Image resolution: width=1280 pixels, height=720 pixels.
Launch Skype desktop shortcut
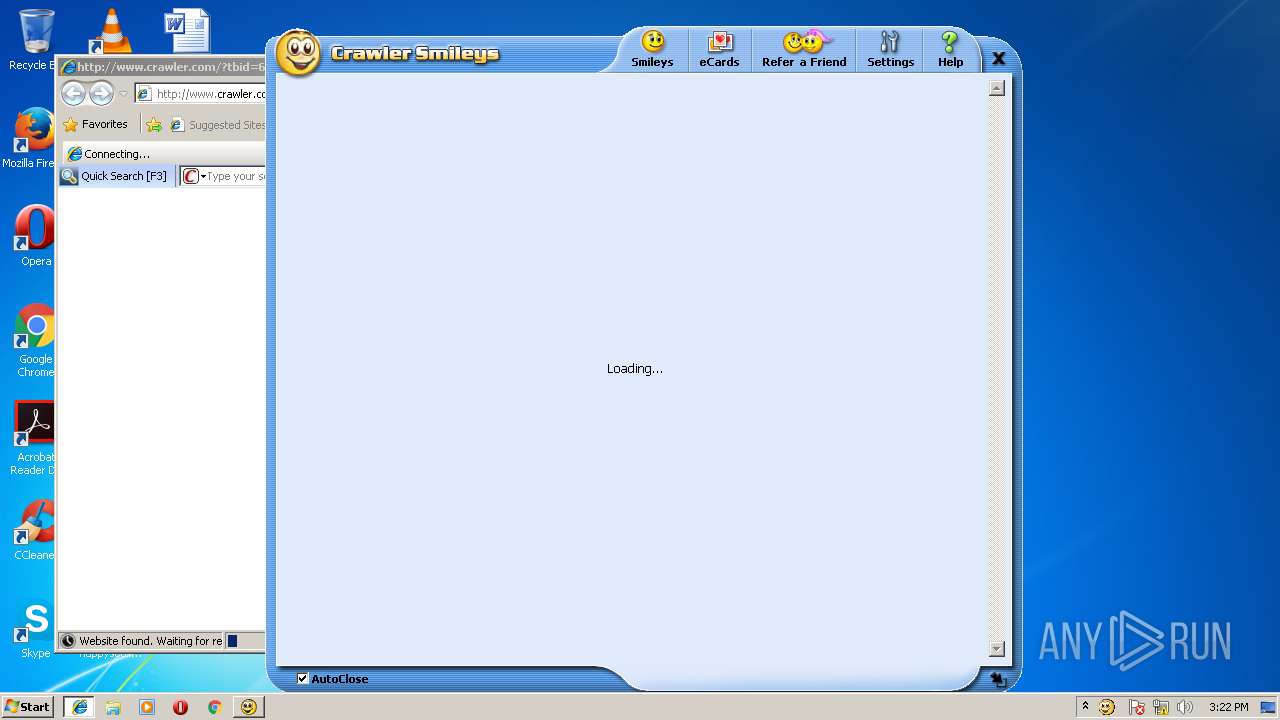35,628
